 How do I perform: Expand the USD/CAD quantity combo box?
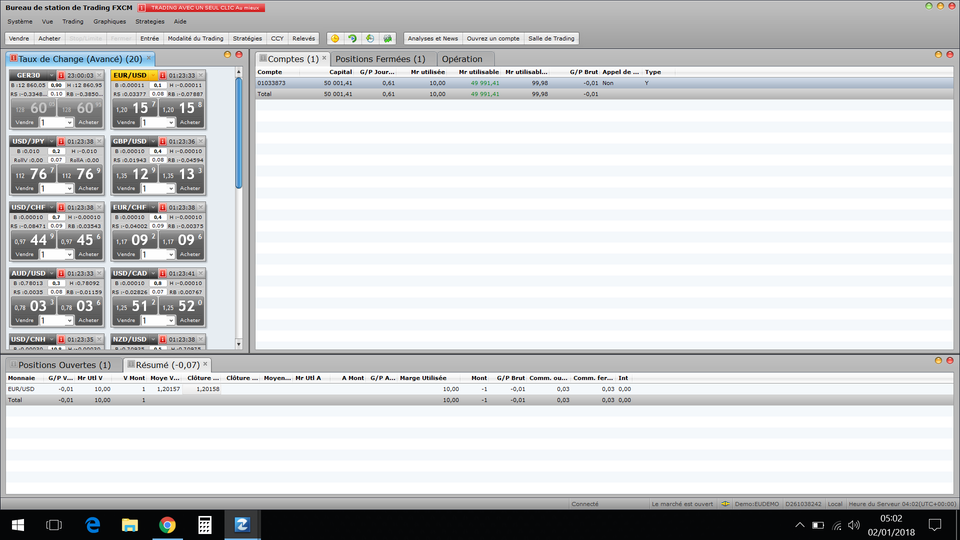171,320
